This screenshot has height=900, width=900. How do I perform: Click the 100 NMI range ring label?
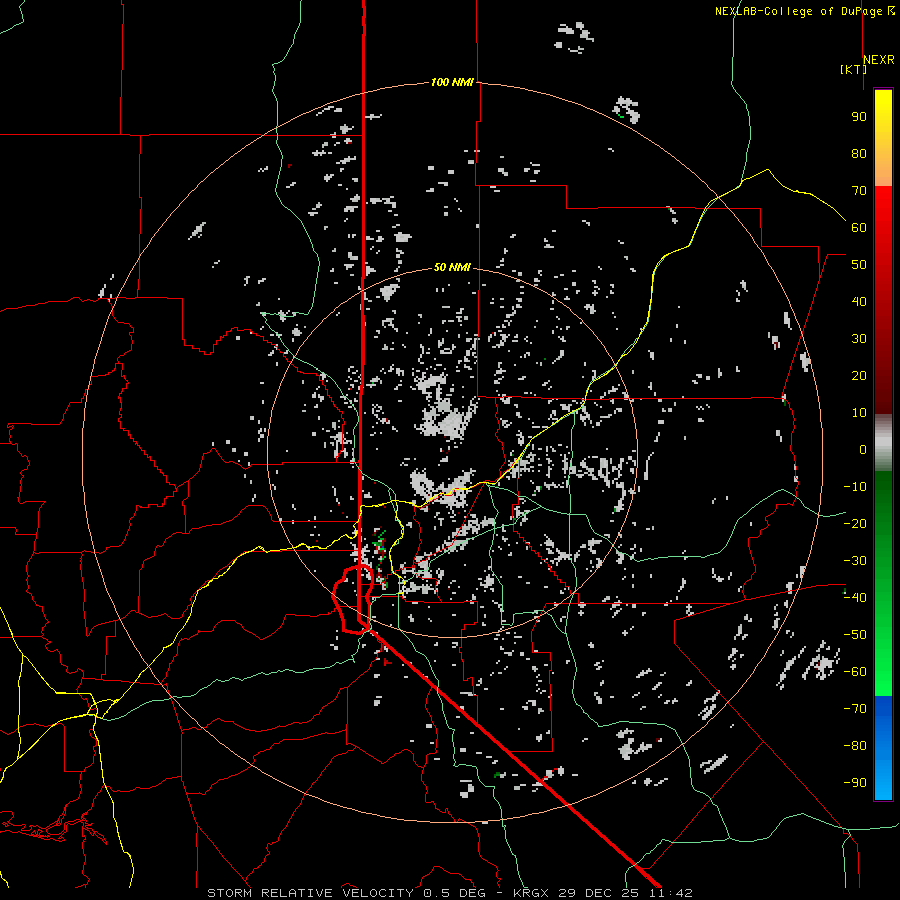coord(452,82)
